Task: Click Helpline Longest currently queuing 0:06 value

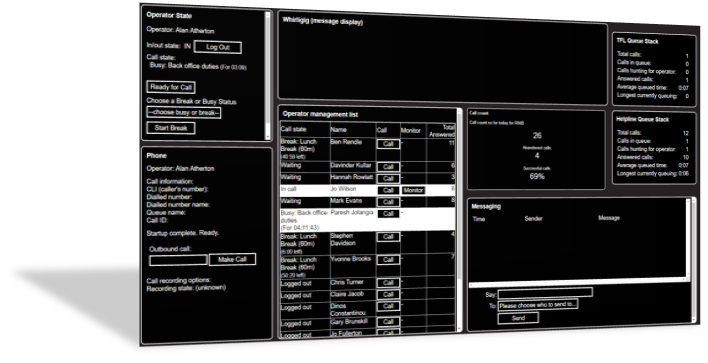Action: click(x=684, y=173)
